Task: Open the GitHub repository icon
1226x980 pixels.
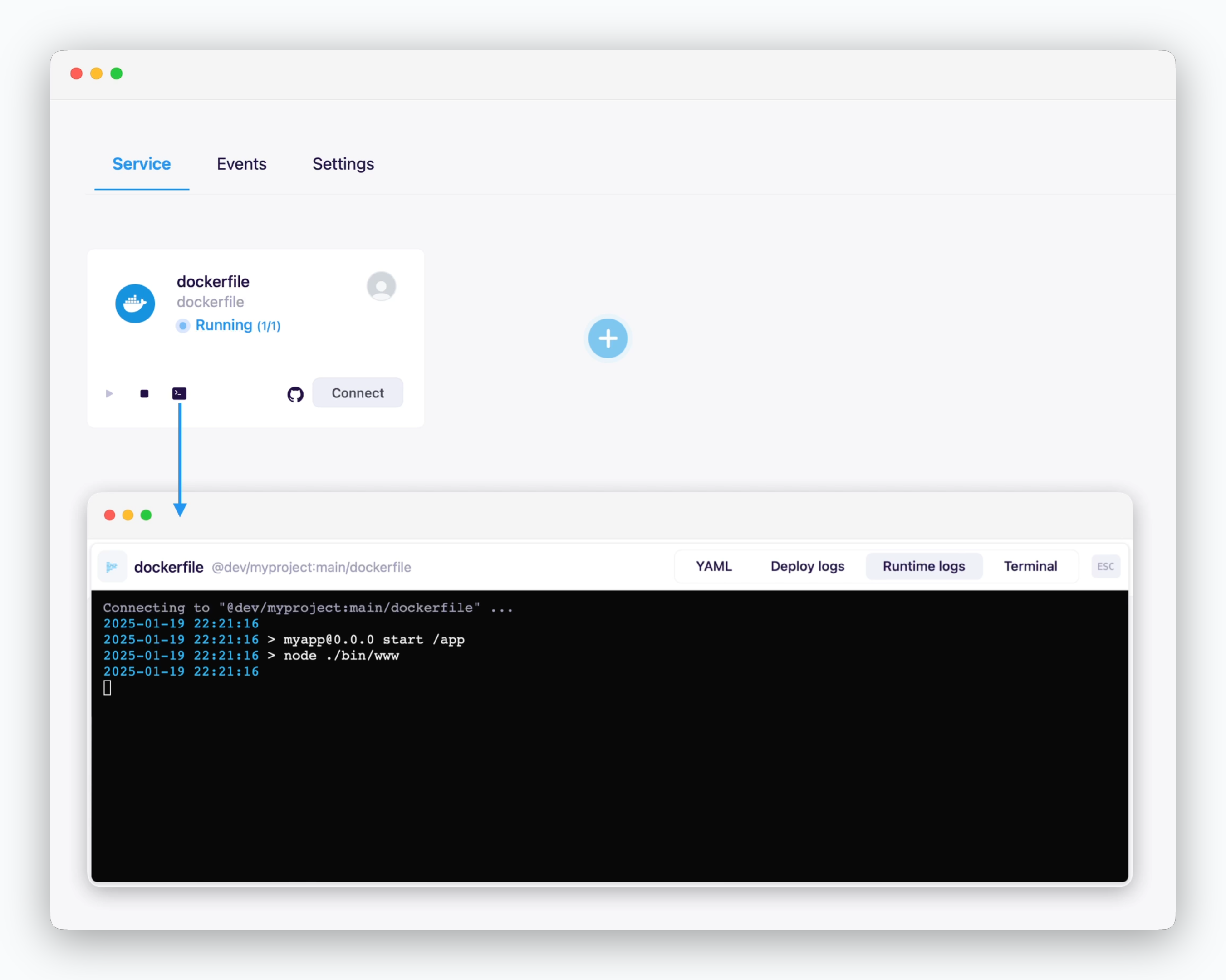Action: [295, 394]
